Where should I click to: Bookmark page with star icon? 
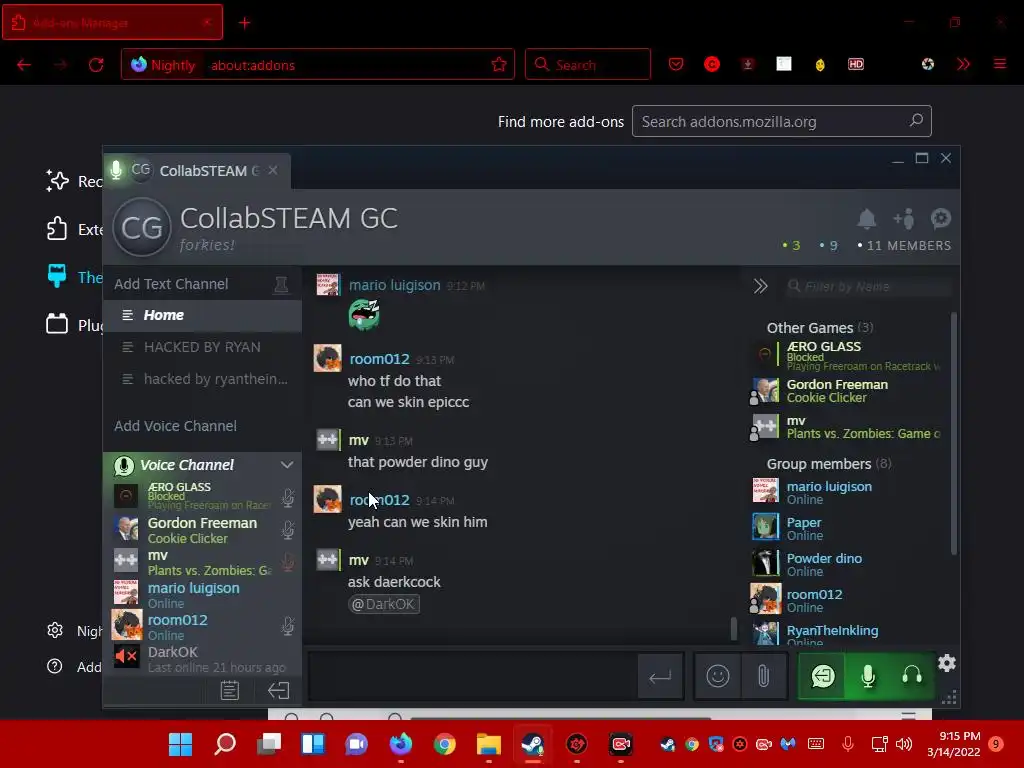(x=499, y=65)
